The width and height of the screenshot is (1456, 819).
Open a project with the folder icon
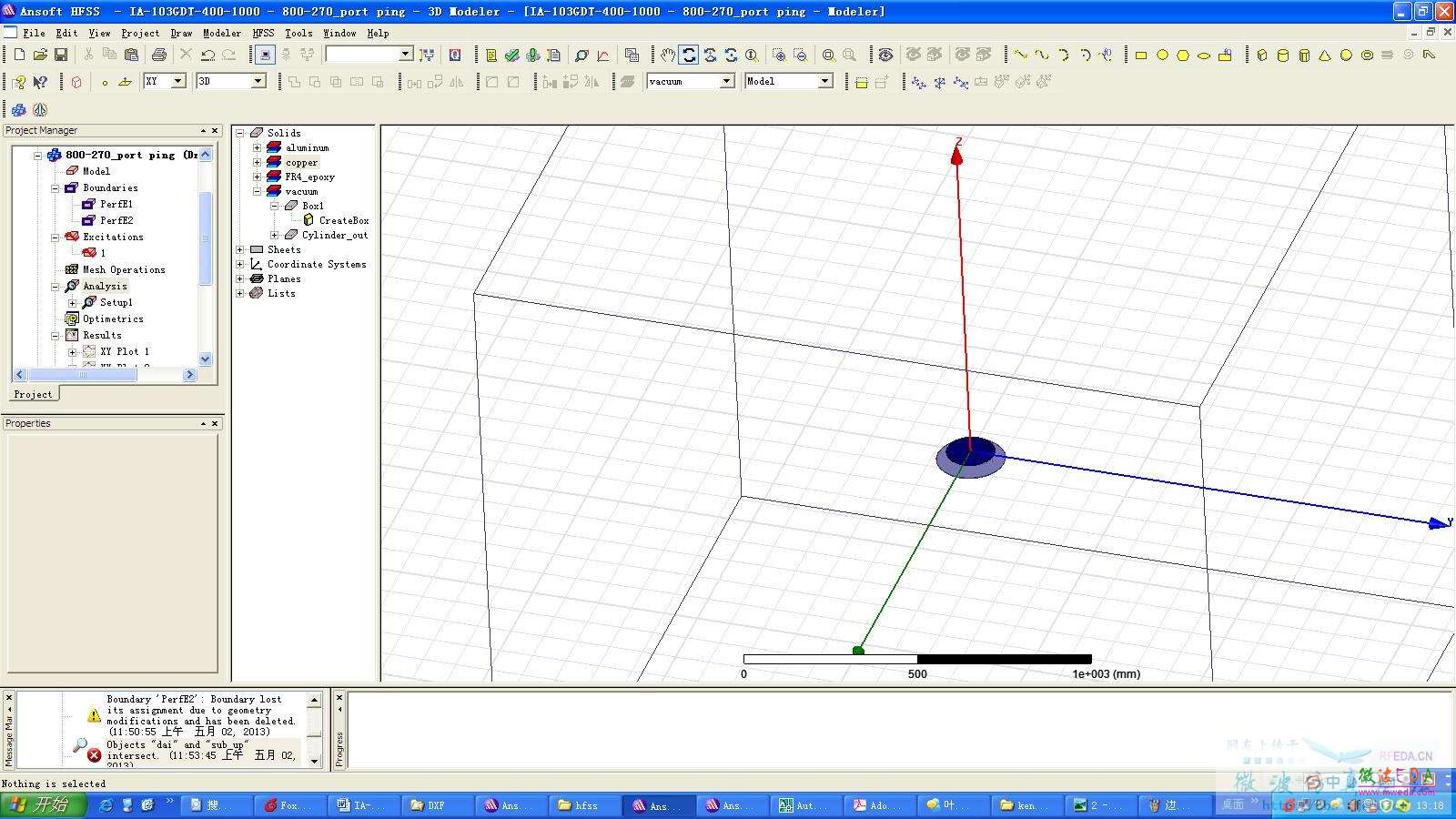coord(40,55)
